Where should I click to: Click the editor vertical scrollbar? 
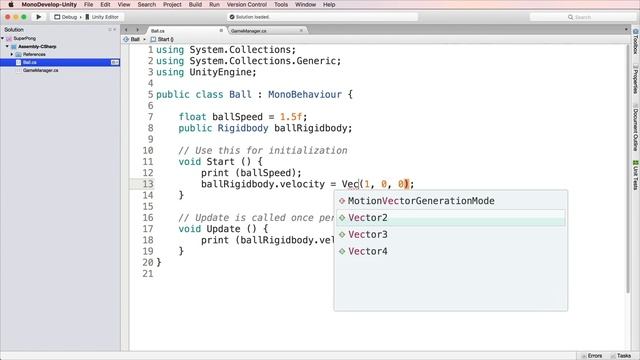coord(628,169)
